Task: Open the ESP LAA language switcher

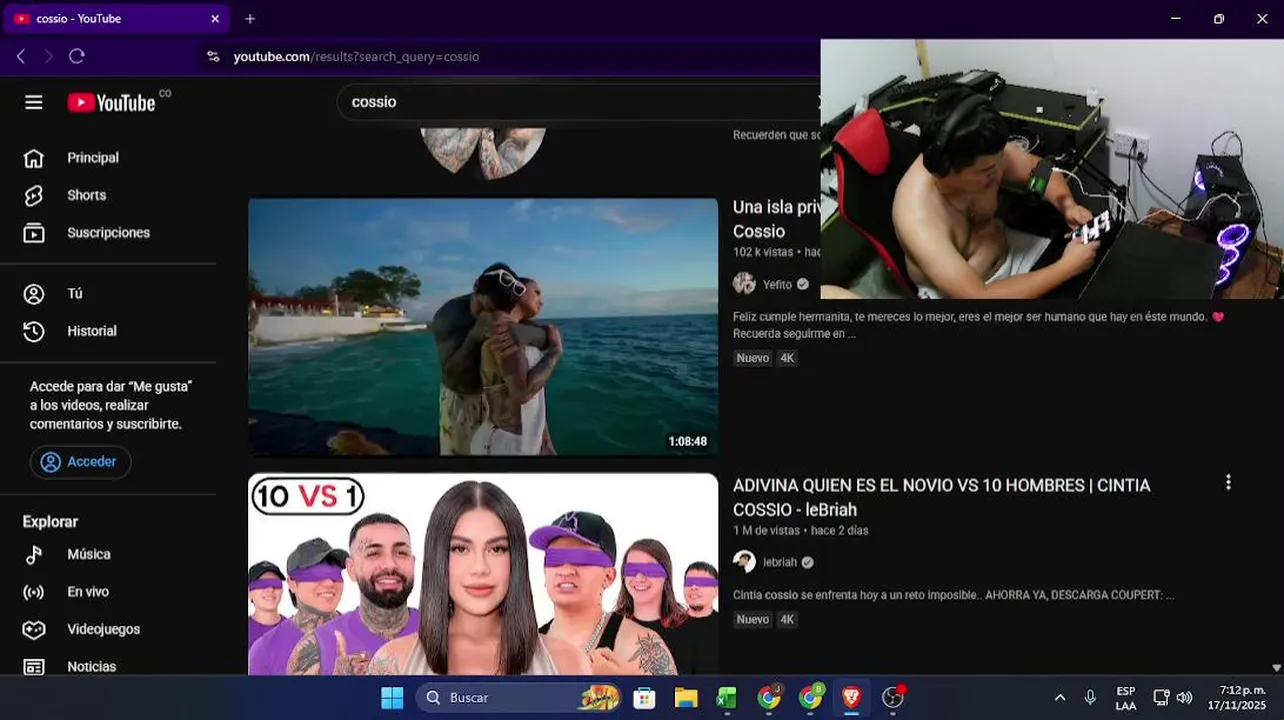Action: point(1126,698)
